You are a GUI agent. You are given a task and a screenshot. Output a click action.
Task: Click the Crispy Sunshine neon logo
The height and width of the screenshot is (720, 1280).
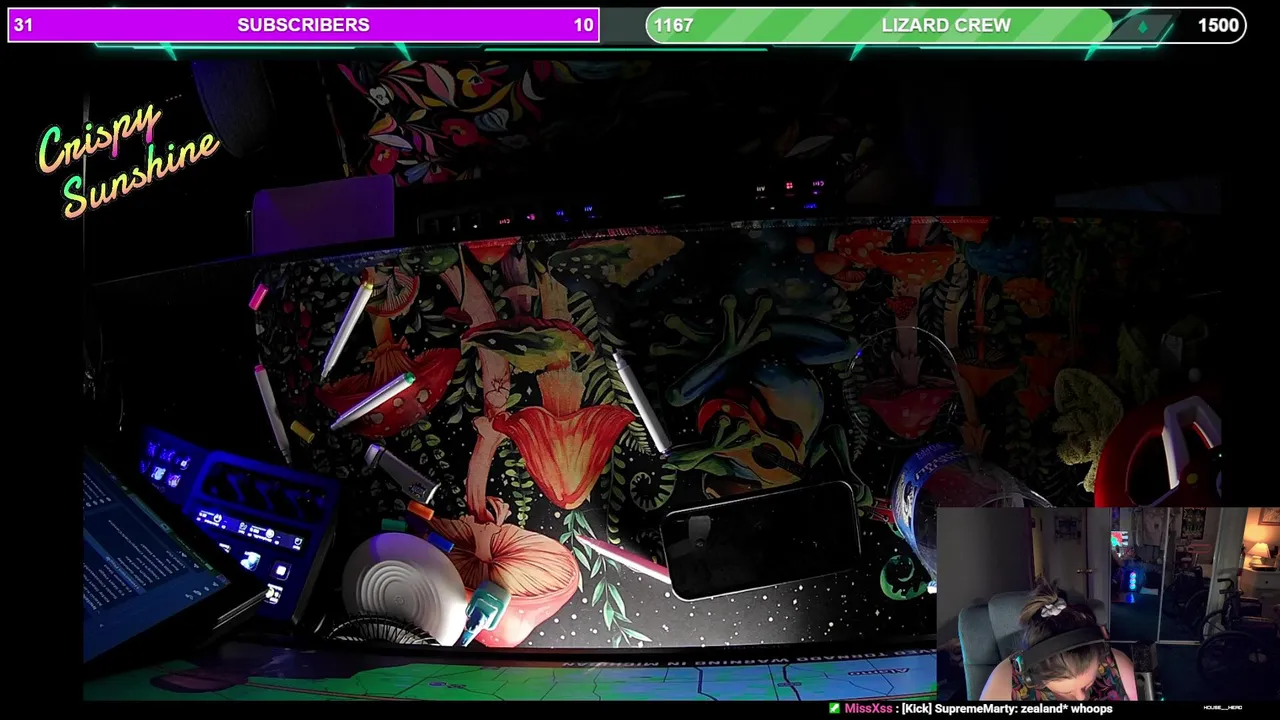click(128, 160)
